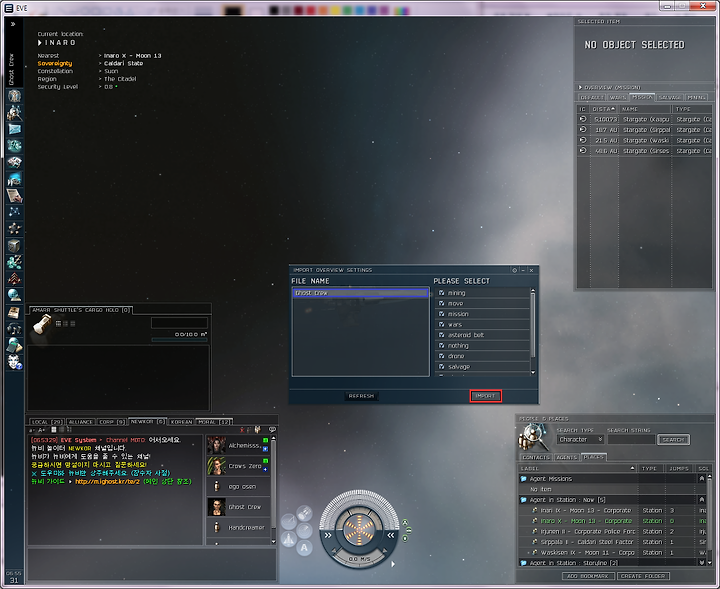Switch to the MINING overview tab
Screen dimensions: 720x589
[x=697, y=97]
